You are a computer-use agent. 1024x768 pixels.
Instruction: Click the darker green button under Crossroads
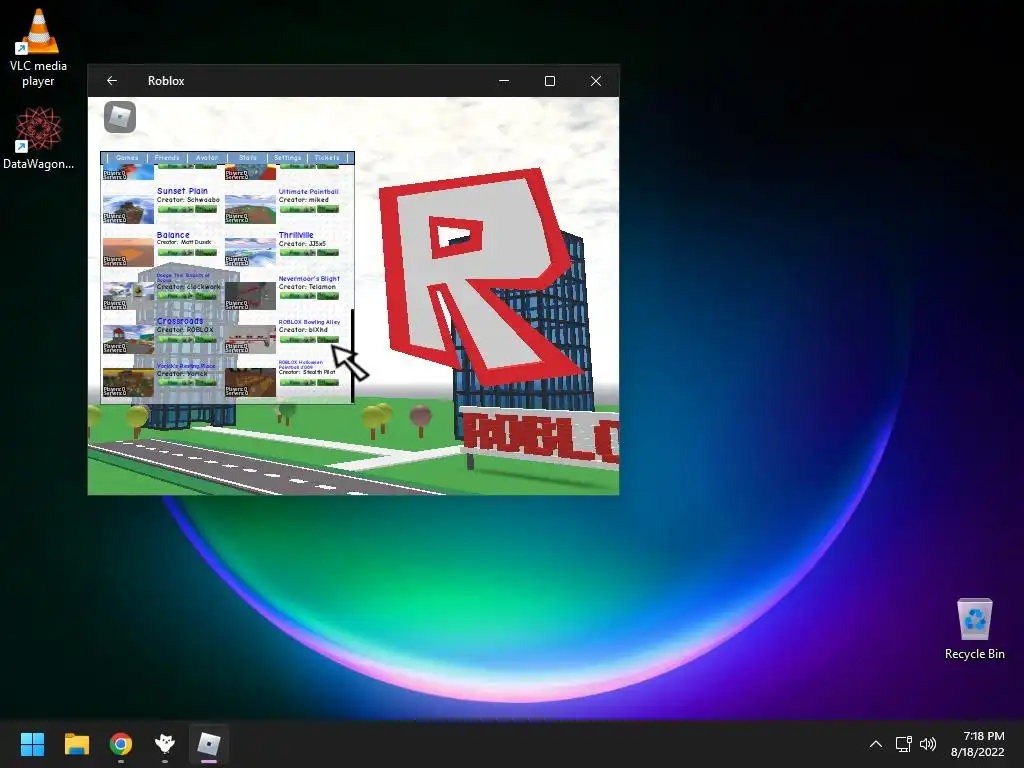pyautogui.click(x=206, y=339)
